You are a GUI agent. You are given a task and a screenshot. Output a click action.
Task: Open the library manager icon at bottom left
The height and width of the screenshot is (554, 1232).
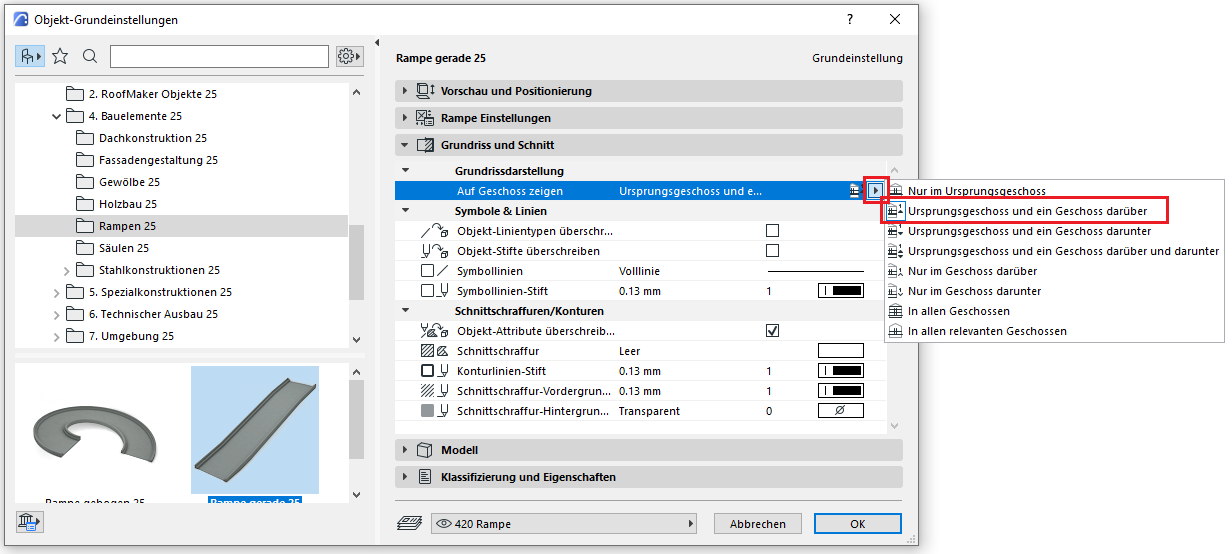(x=29, y=521)
